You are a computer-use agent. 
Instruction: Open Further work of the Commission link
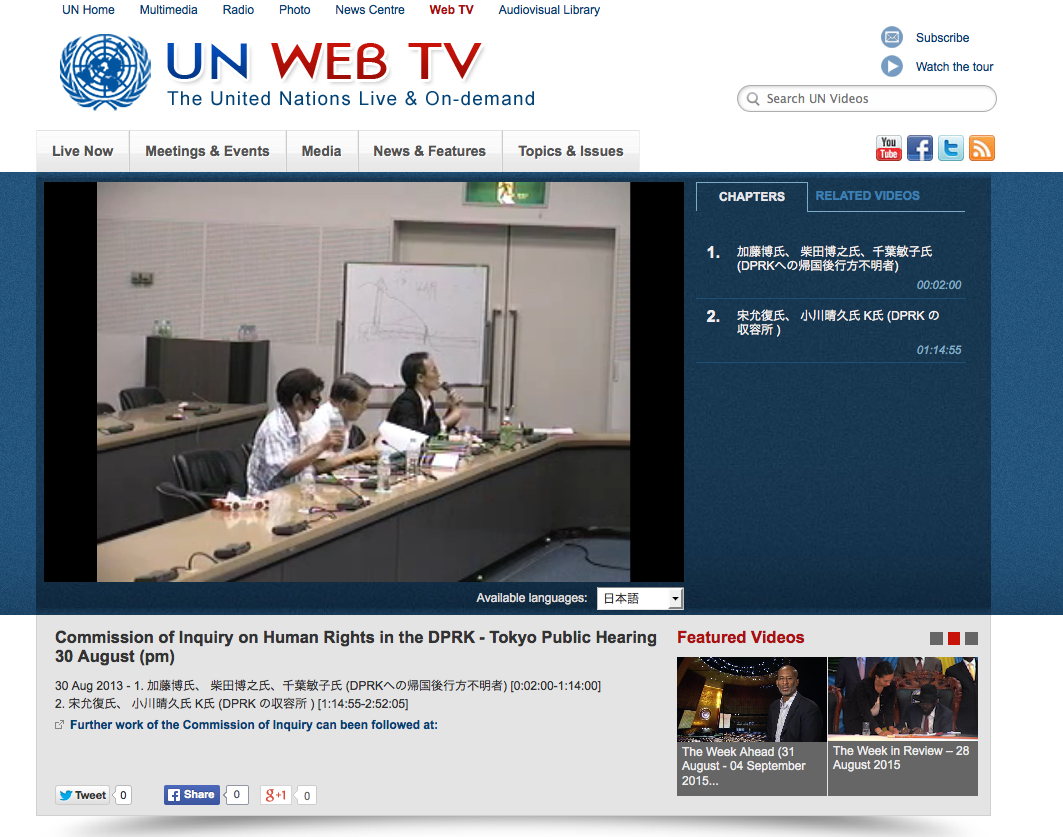tap(254, 724)
